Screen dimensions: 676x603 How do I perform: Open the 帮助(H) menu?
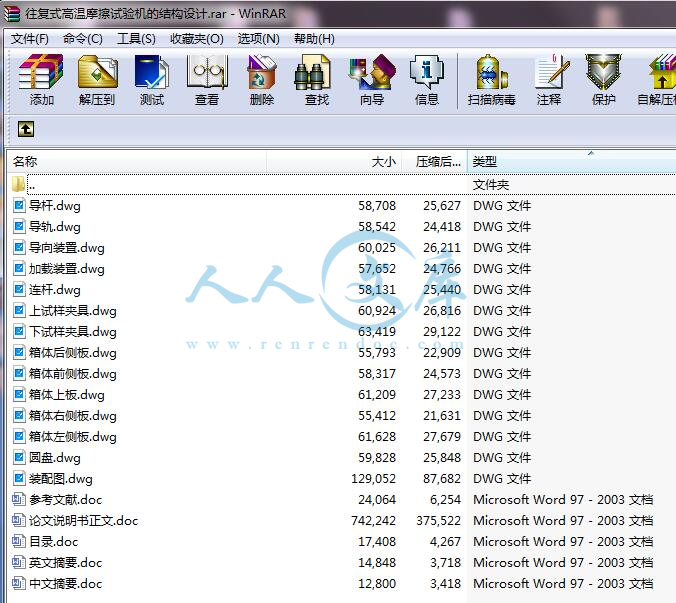pos(314,39)
